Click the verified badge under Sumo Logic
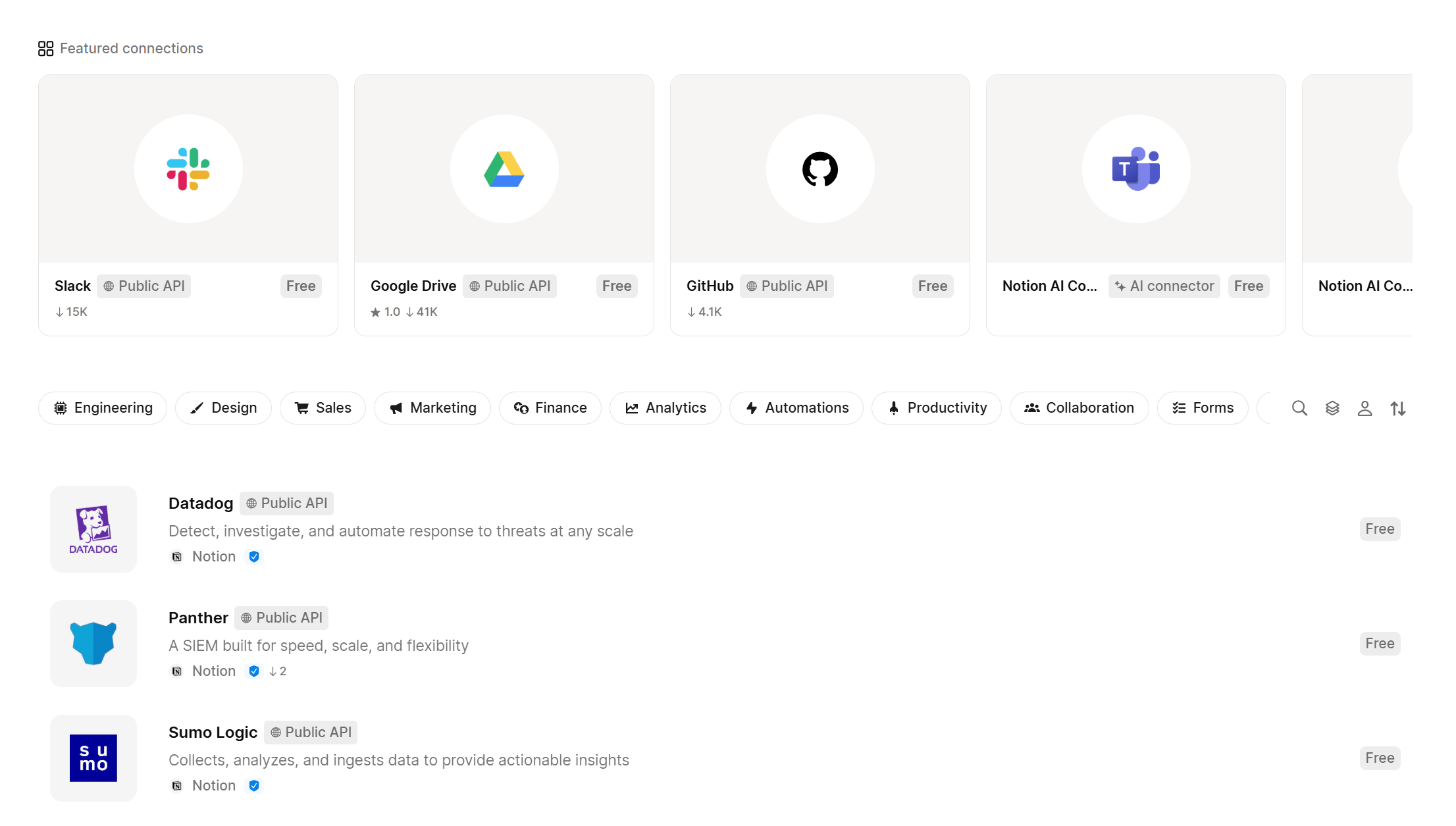1456x826 pixels. tap(254, 786)
